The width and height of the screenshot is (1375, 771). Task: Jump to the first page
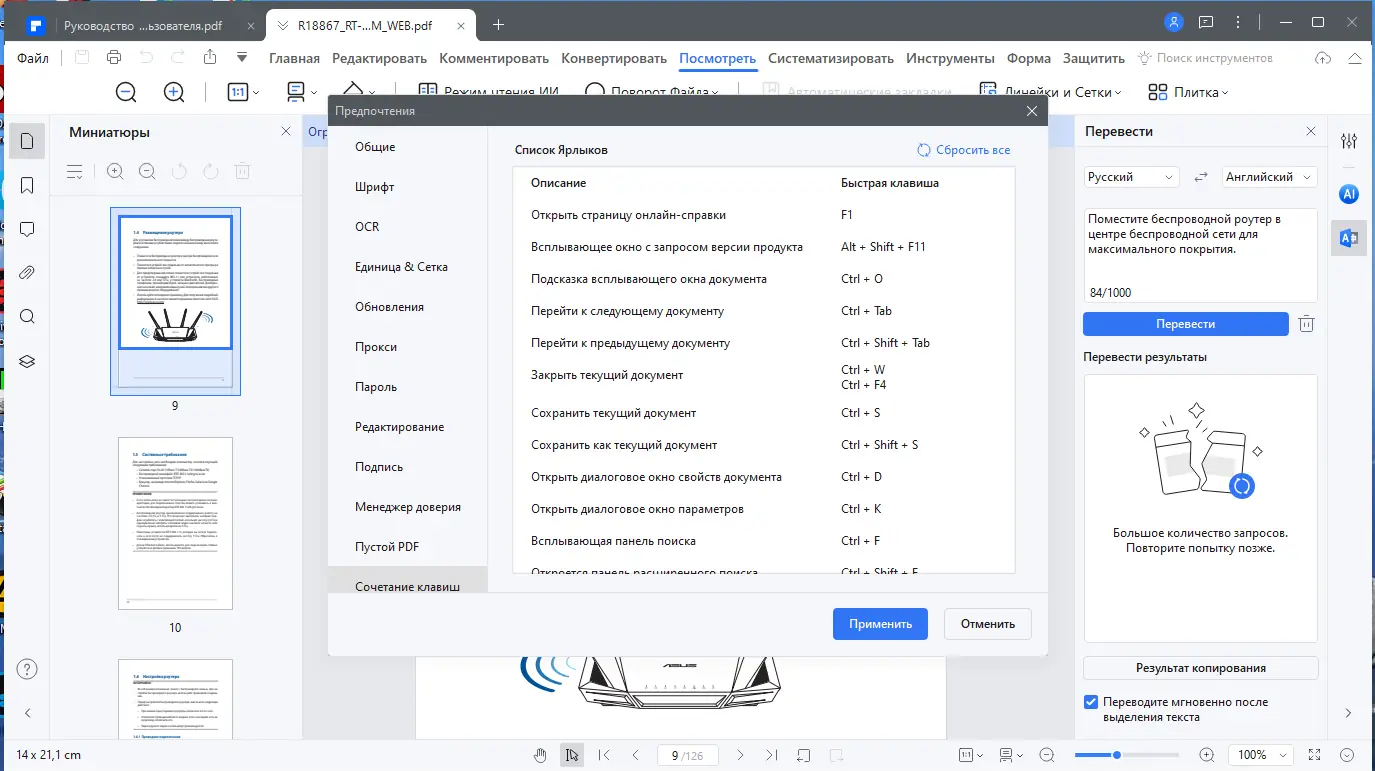tap(604, 755)
